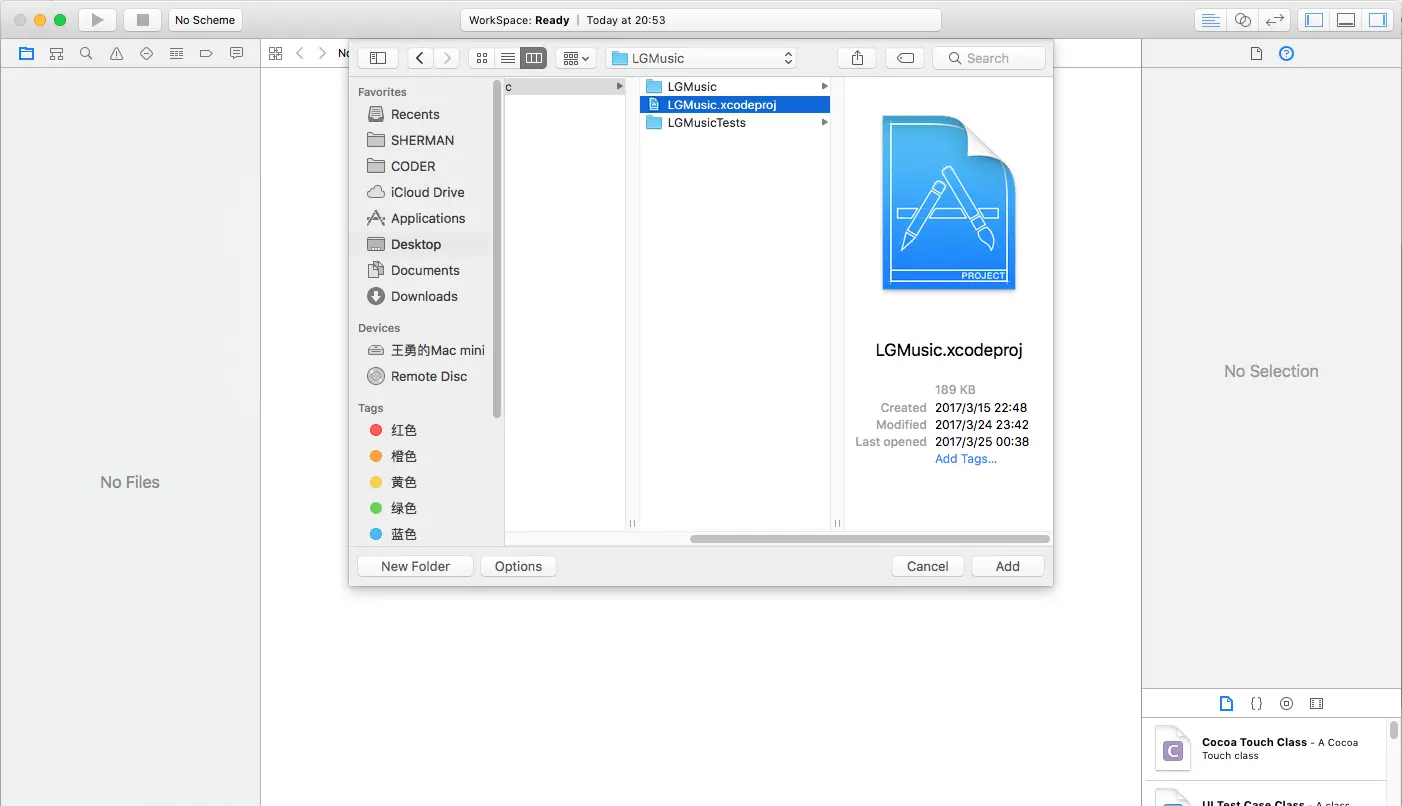Viewport: 1402px width, 806px height.
Task: Click the Search field in file dialog
Action: tap(989, 58)
